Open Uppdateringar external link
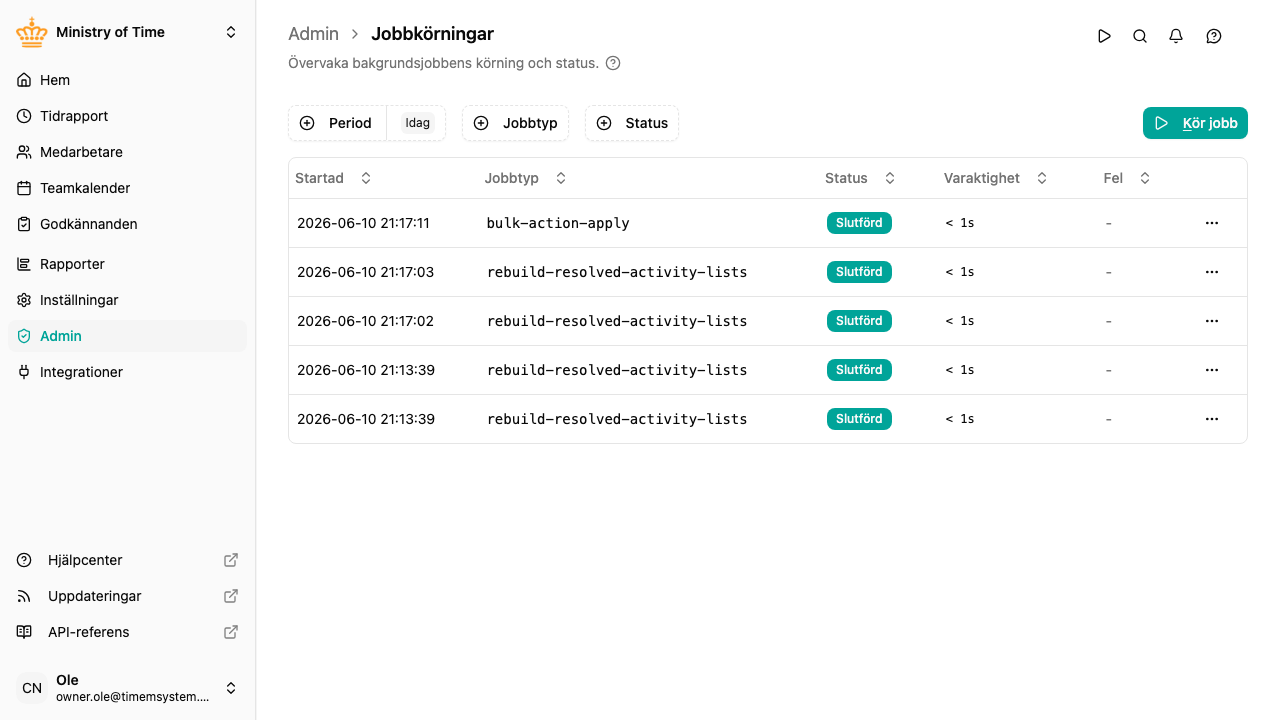1280x720 pixels. 127,596
